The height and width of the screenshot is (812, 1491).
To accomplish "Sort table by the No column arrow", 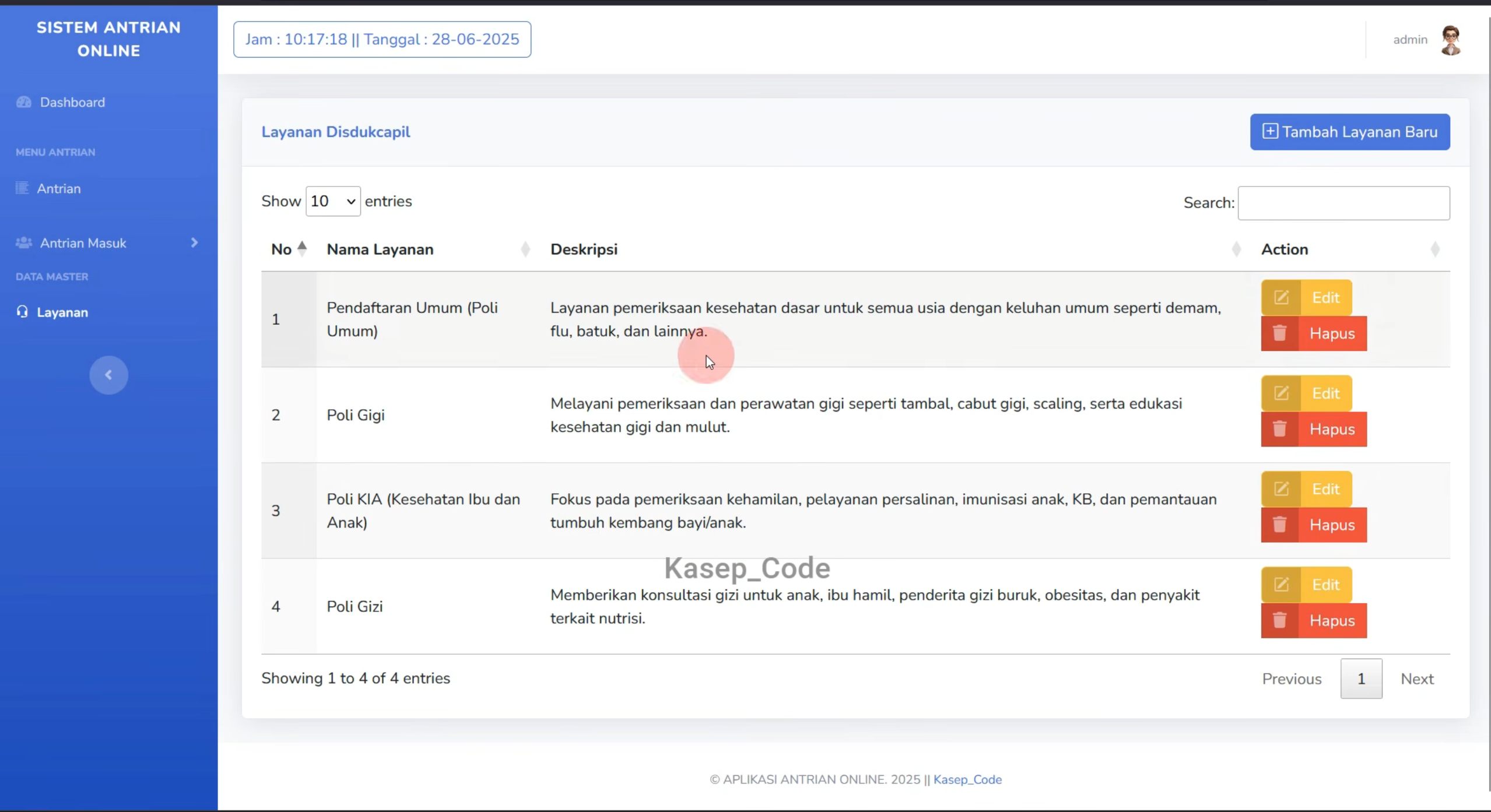I will pos(302,249).
